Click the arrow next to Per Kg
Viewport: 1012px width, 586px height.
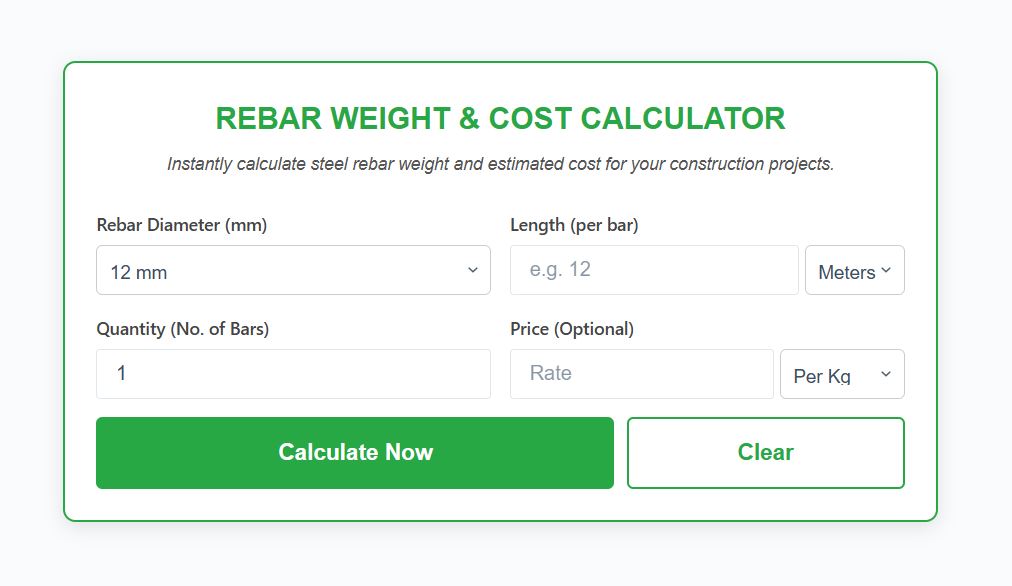point(884,373)
